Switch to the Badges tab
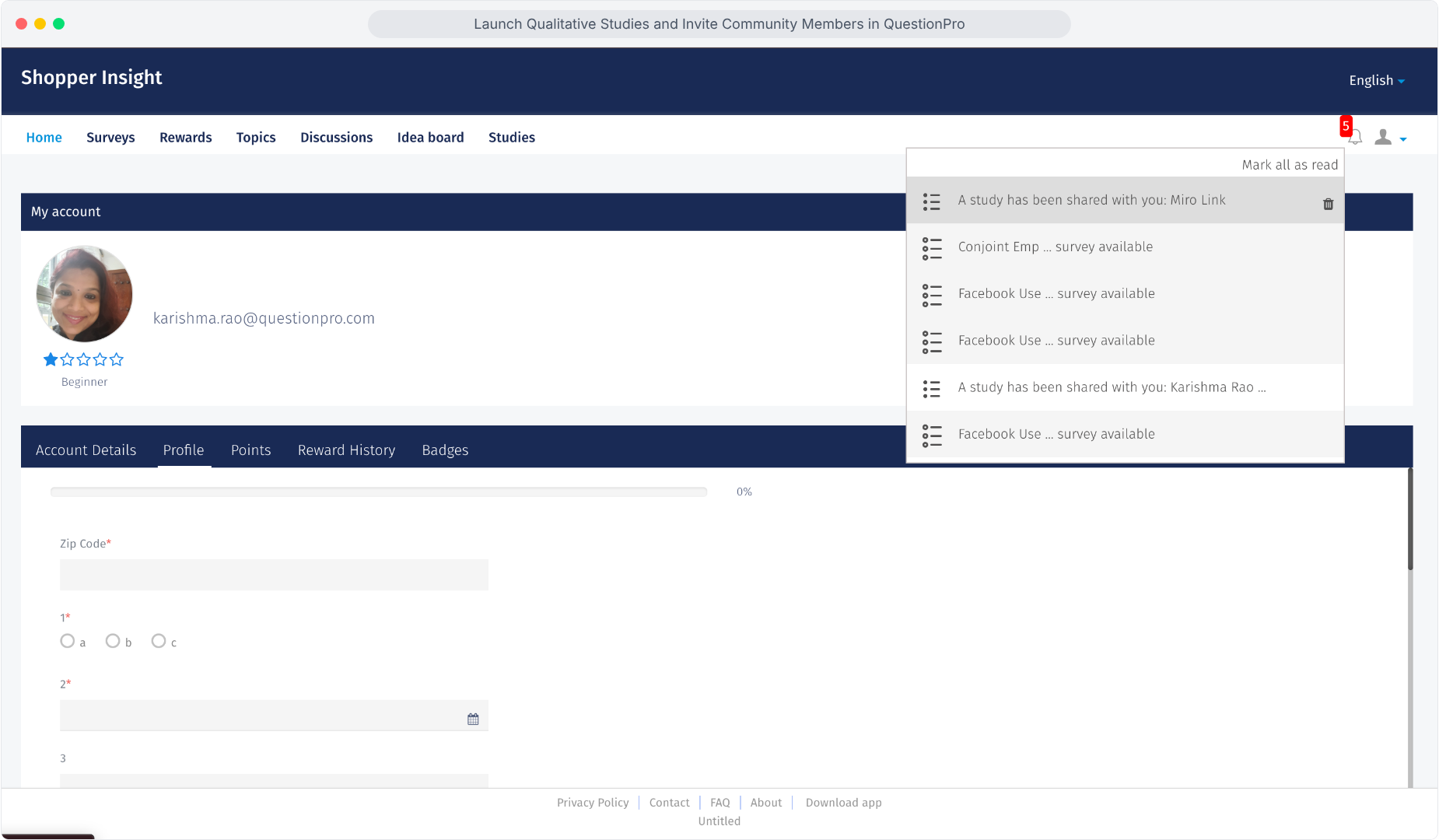This screenshot has height=840, width=1439. (x=446, y=450)
